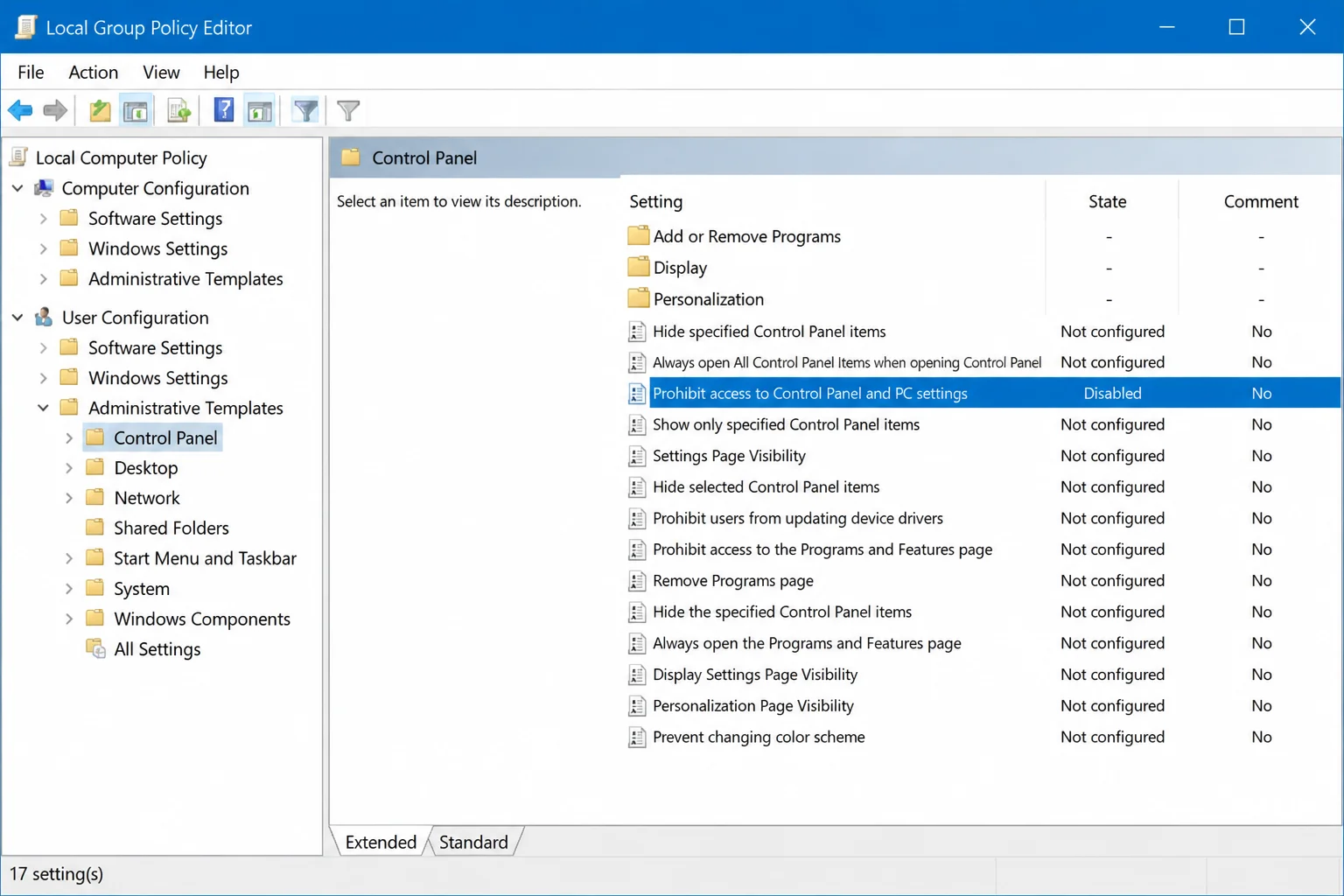Click the Personalization folder icon in list
Image resolution: width=1344 pixels, height=896 pixels.
638,298
